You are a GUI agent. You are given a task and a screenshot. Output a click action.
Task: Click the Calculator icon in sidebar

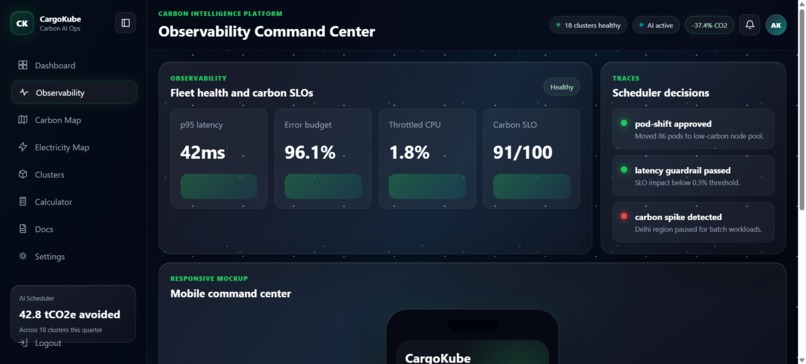(23, 202)
